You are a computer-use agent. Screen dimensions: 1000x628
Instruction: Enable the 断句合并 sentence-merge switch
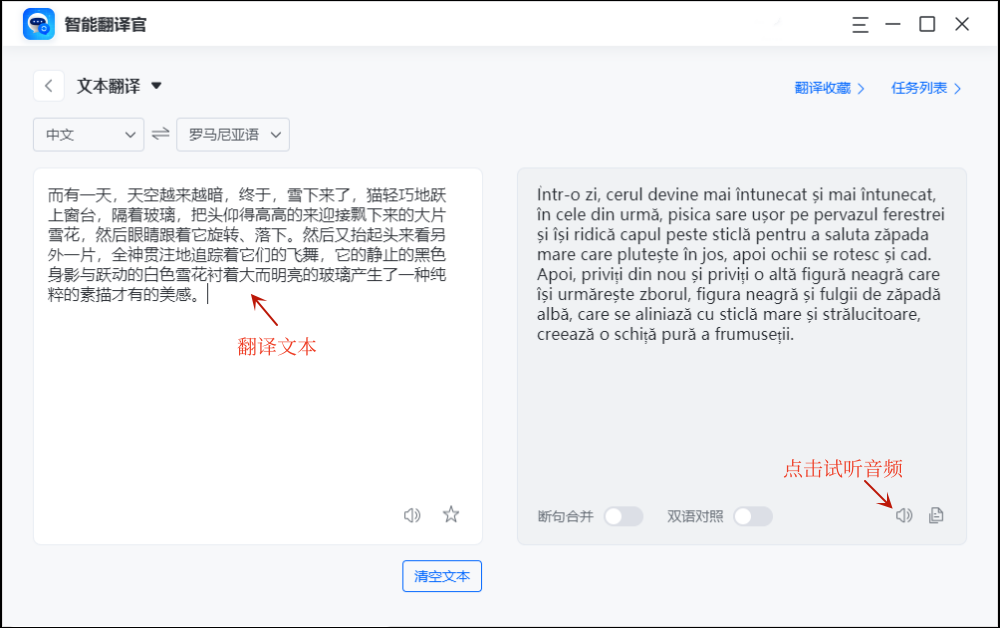coord(623,516)
